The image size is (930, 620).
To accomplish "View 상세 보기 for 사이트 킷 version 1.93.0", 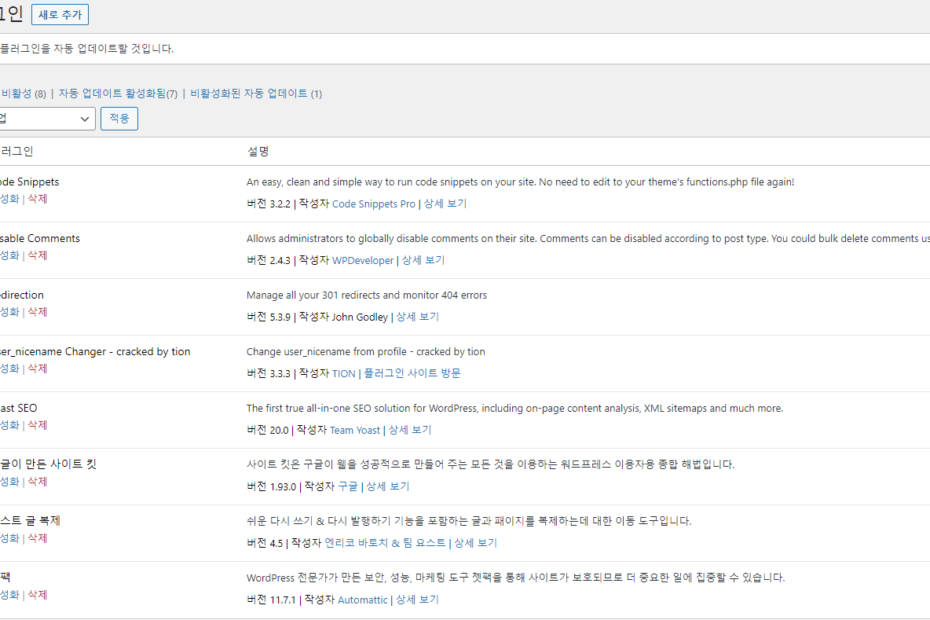I will click(388, 487).
